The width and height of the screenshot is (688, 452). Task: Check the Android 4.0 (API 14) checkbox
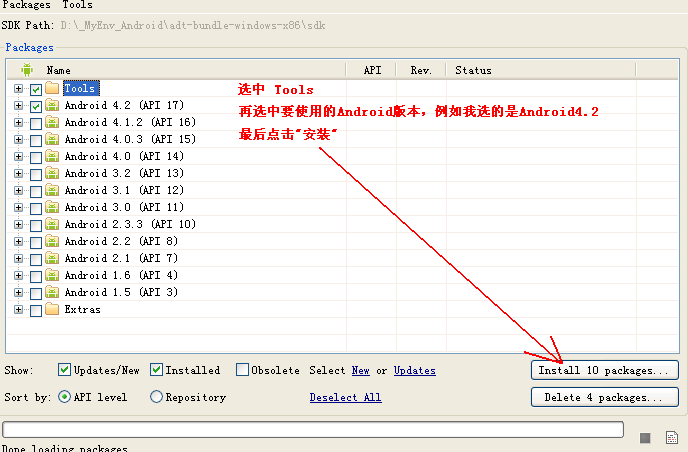pyautogui.click(x=36, y=158)
